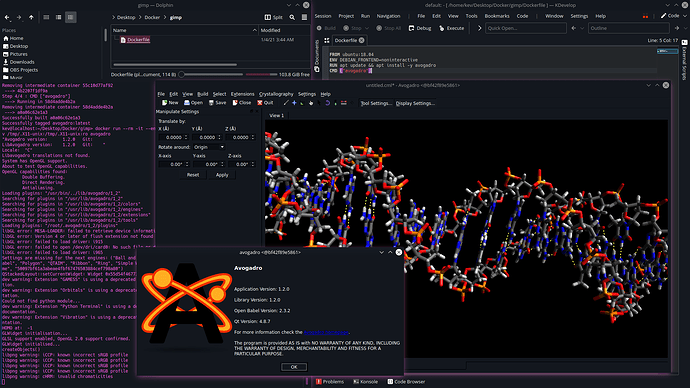690x388 pixels.
Task: Open KDevelop Project menu
Action: [346, 16]
